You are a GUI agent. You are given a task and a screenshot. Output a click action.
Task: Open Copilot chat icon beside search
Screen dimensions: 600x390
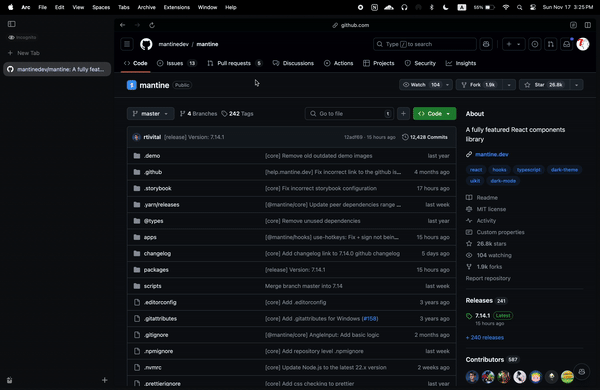point(486,44)
